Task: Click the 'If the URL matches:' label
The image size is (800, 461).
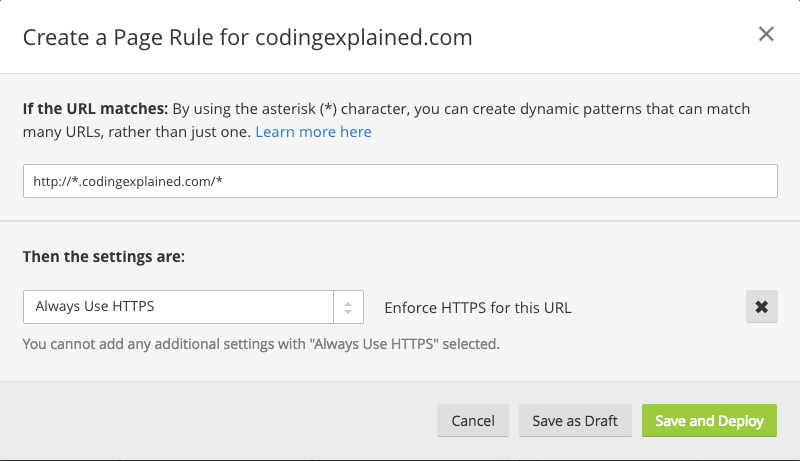Action: (x=95, y=109)
